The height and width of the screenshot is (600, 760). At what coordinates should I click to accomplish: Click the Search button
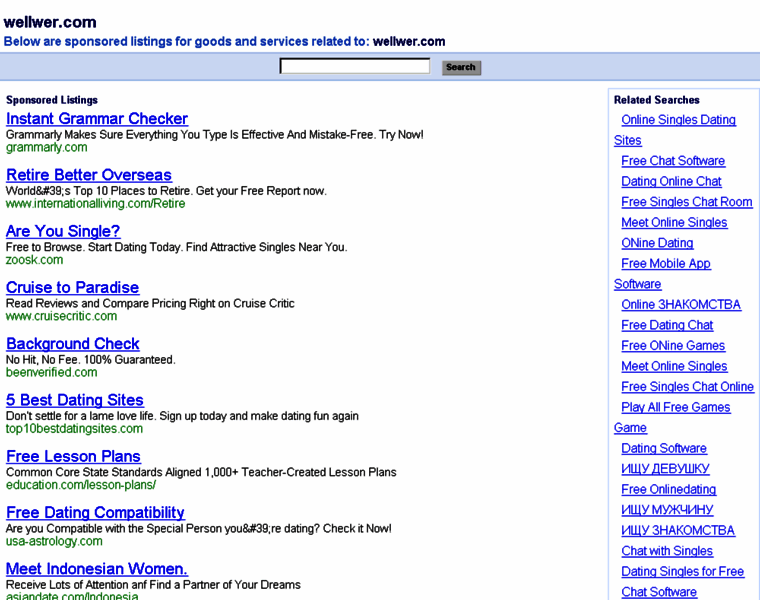coord(461,67)
